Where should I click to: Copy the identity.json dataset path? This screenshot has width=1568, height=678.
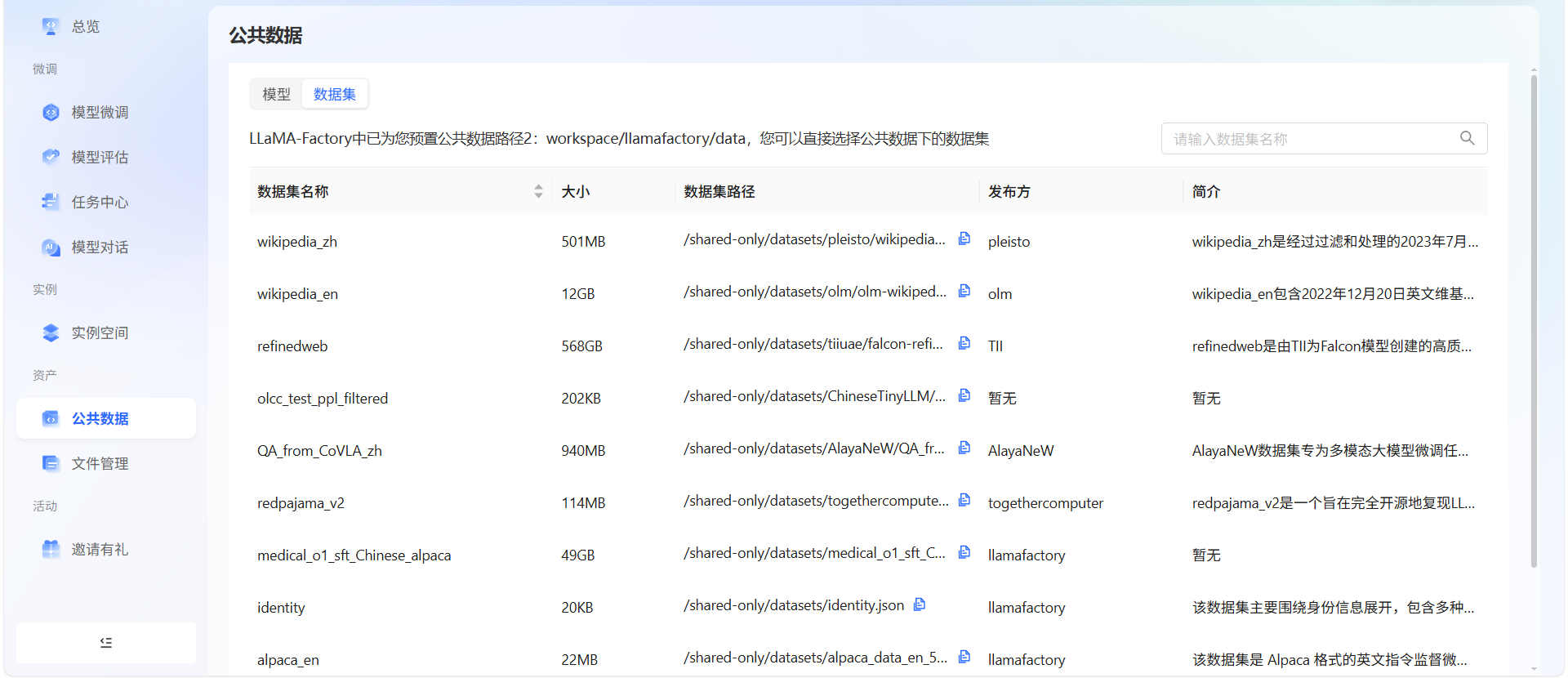(x=920, y=604)
